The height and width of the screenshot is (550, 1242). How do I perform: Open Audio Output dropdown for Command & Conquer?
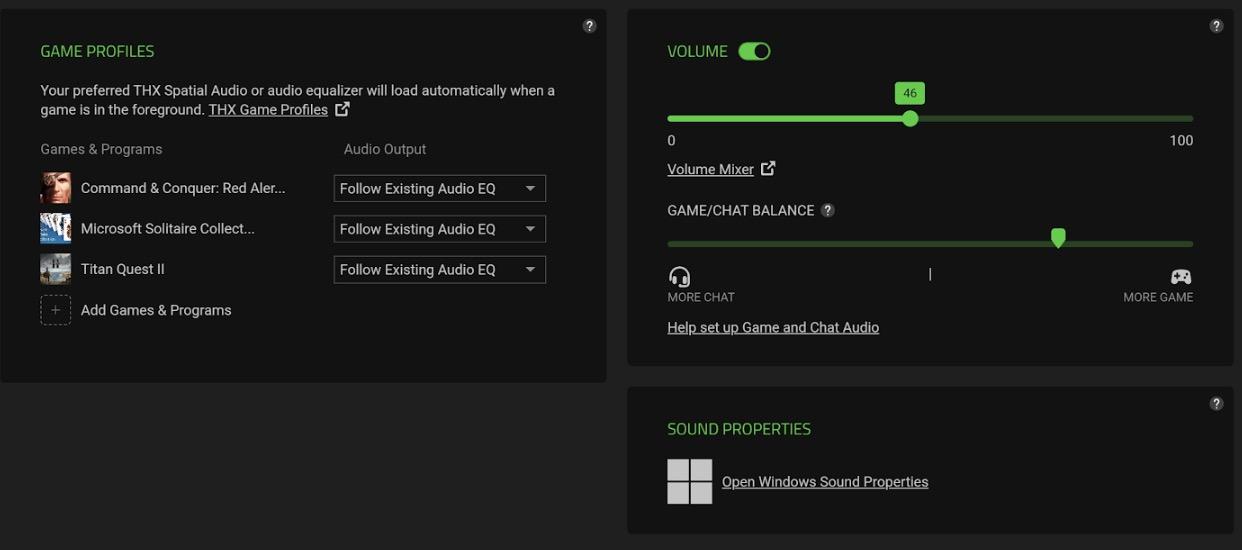point(440,188)
